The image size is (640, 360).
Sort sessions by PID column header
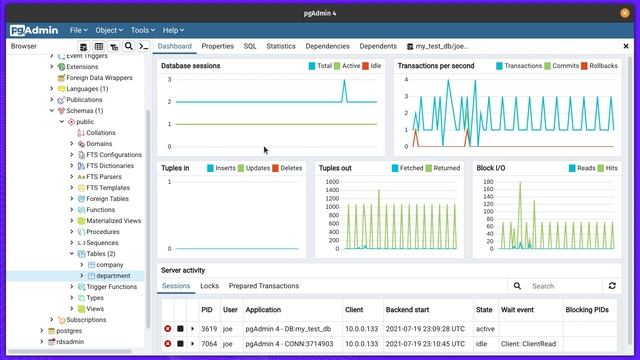coord(207,310)
